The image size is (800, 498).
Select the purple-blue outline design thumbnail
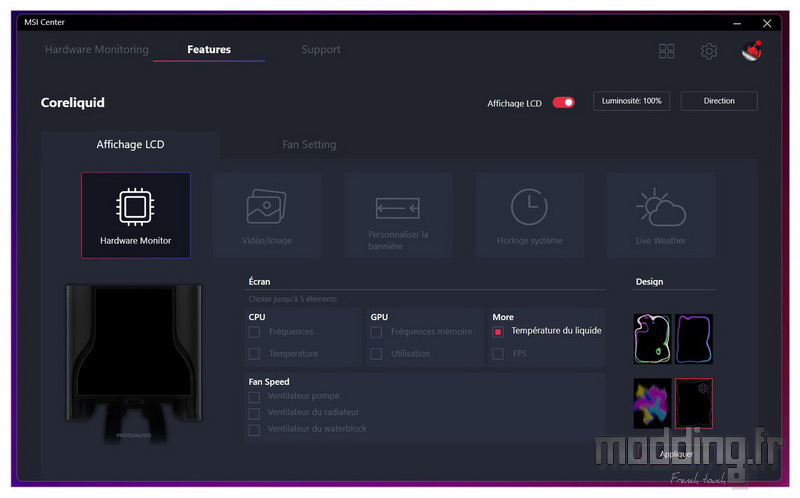pyautogui.click(x=694, y=339)
